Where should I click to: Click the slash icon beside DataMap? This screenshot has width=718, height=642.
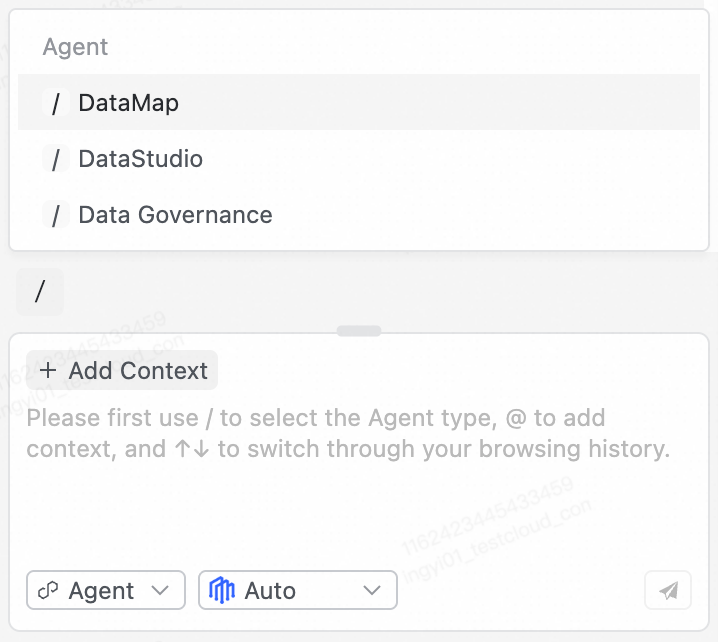[56, 103]
